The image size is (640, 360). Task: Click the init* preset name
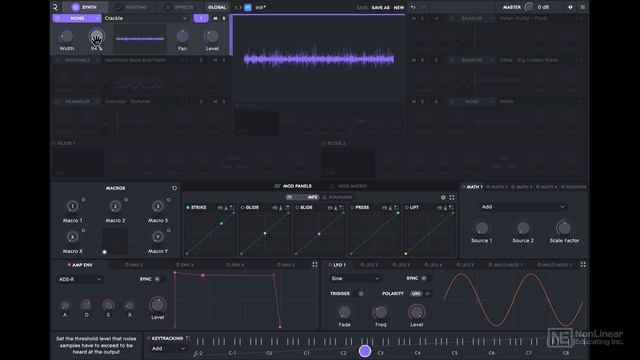tap(260, 7)
